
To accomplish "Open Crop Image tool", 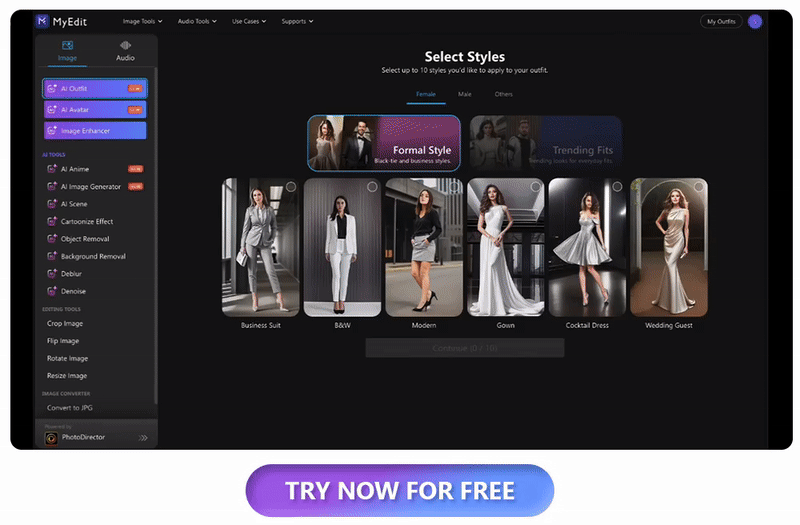I will click(x=65, y=323).
